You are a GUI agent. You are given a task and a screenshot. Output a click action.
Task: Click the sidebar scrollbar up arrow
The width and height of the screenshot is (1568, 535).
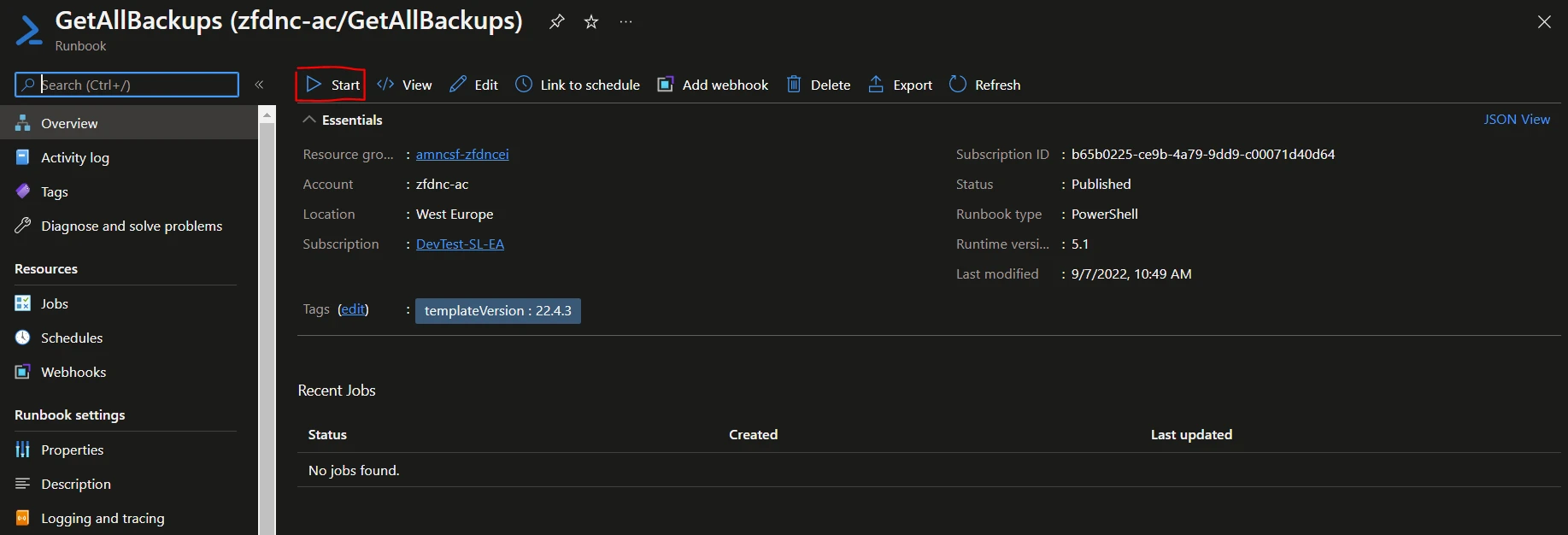coord(267,114)
